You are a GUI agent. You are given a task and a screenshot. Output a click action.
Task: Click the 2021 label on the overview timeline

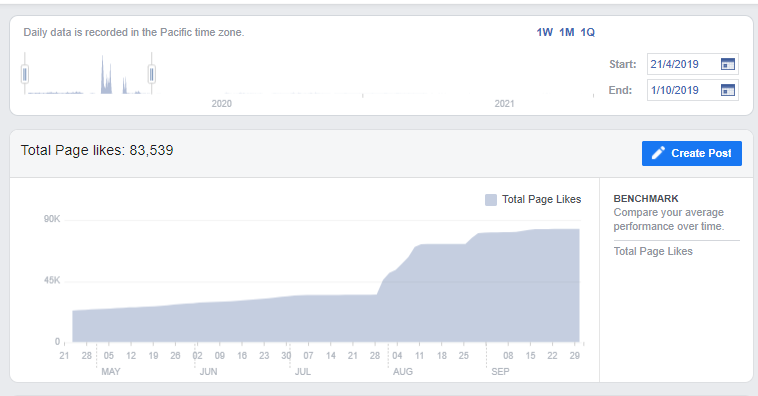tap(504, 103)
